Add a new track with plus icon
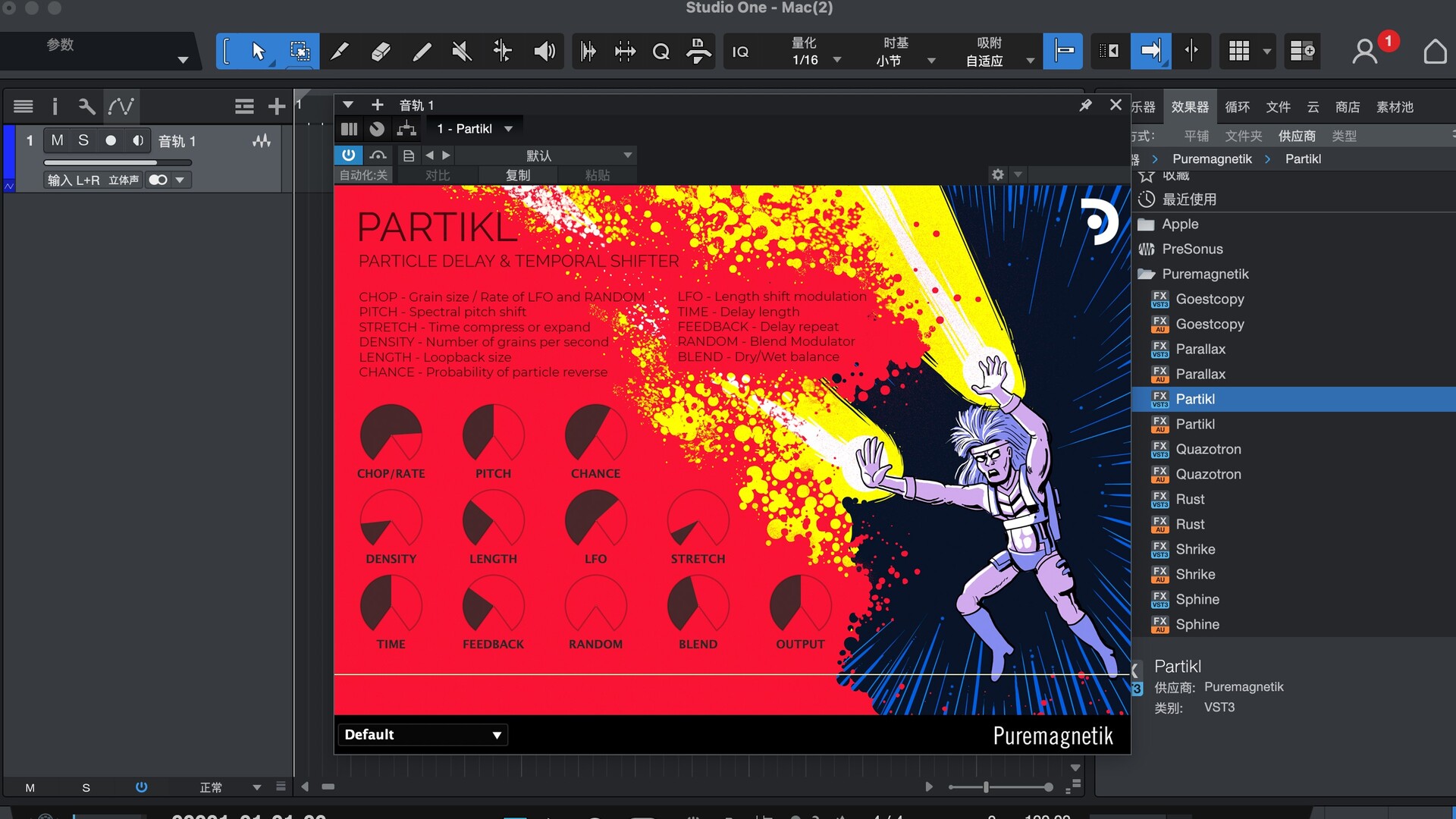Image resolution: width=1456 pixels, height=819 pixels. [277, 106]
